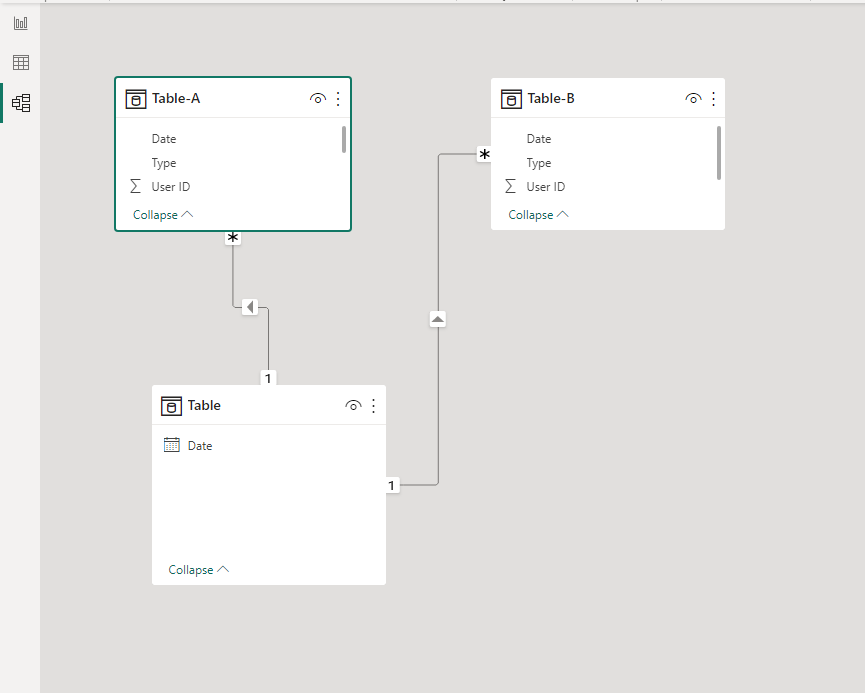Click one-side marker above Table card

[268, 378]
